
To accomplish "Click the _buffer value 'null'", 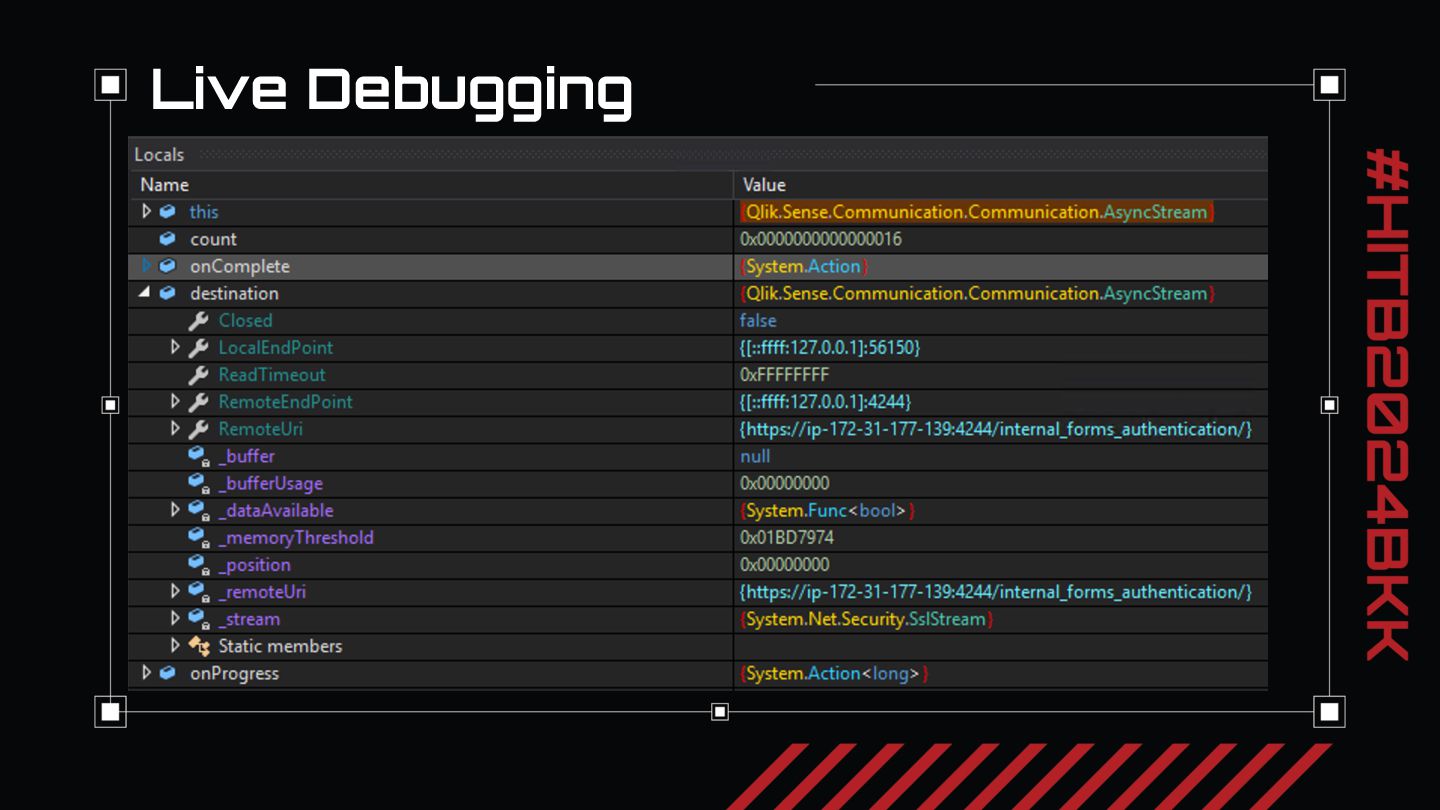I will click(755, 456).
